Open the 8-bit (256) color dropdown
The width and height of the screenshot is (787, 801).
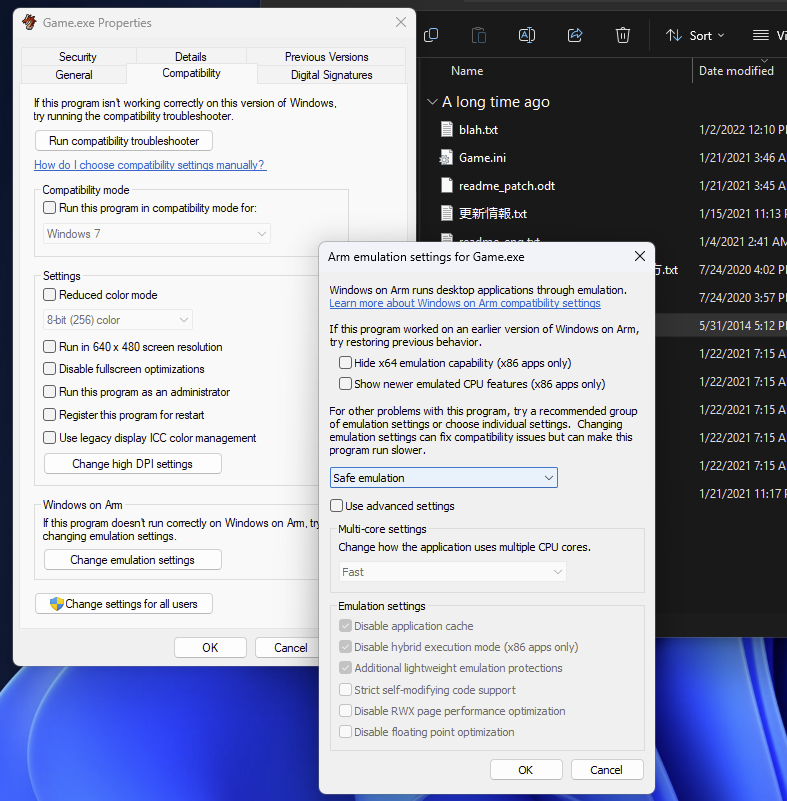[118, 320]
